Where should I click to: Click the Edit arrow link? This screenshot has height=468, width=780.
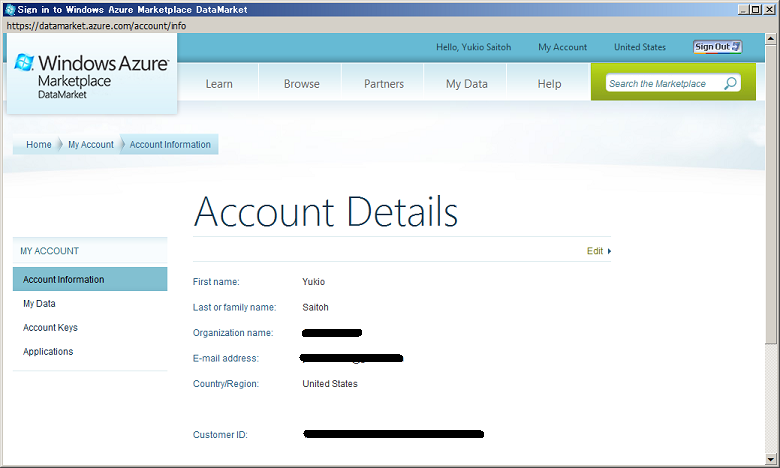pos(598,251)
